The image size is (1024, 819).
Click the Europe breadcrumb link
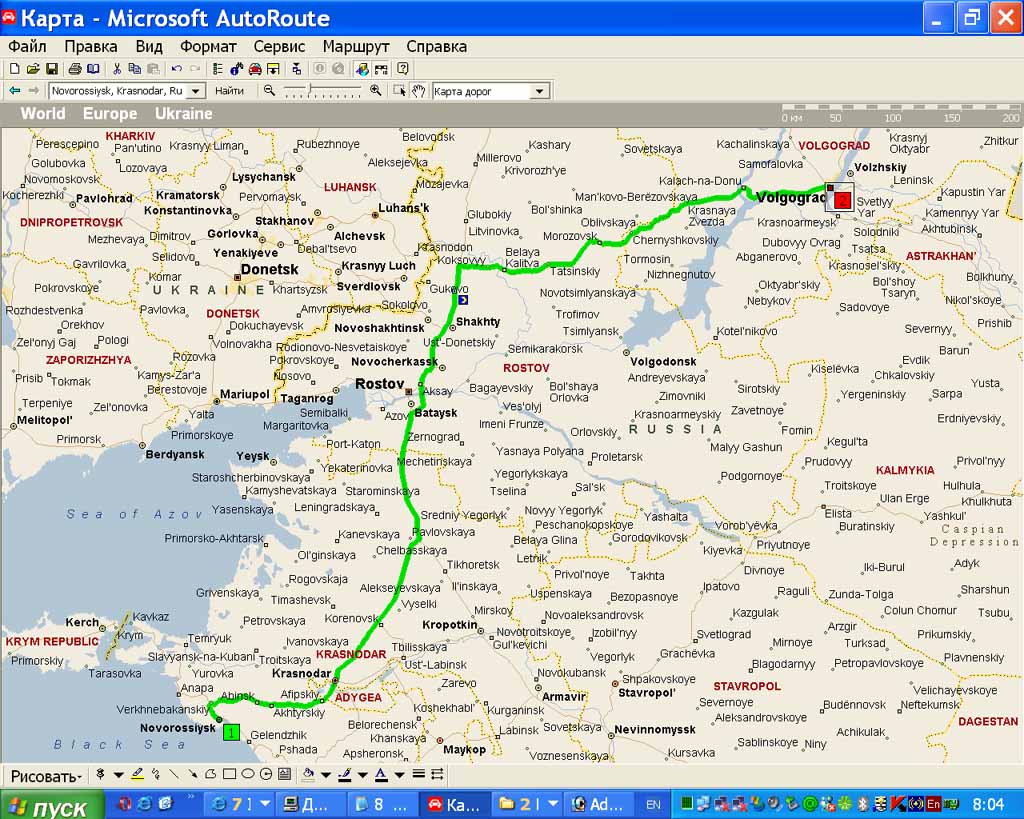tap(109, 114)
